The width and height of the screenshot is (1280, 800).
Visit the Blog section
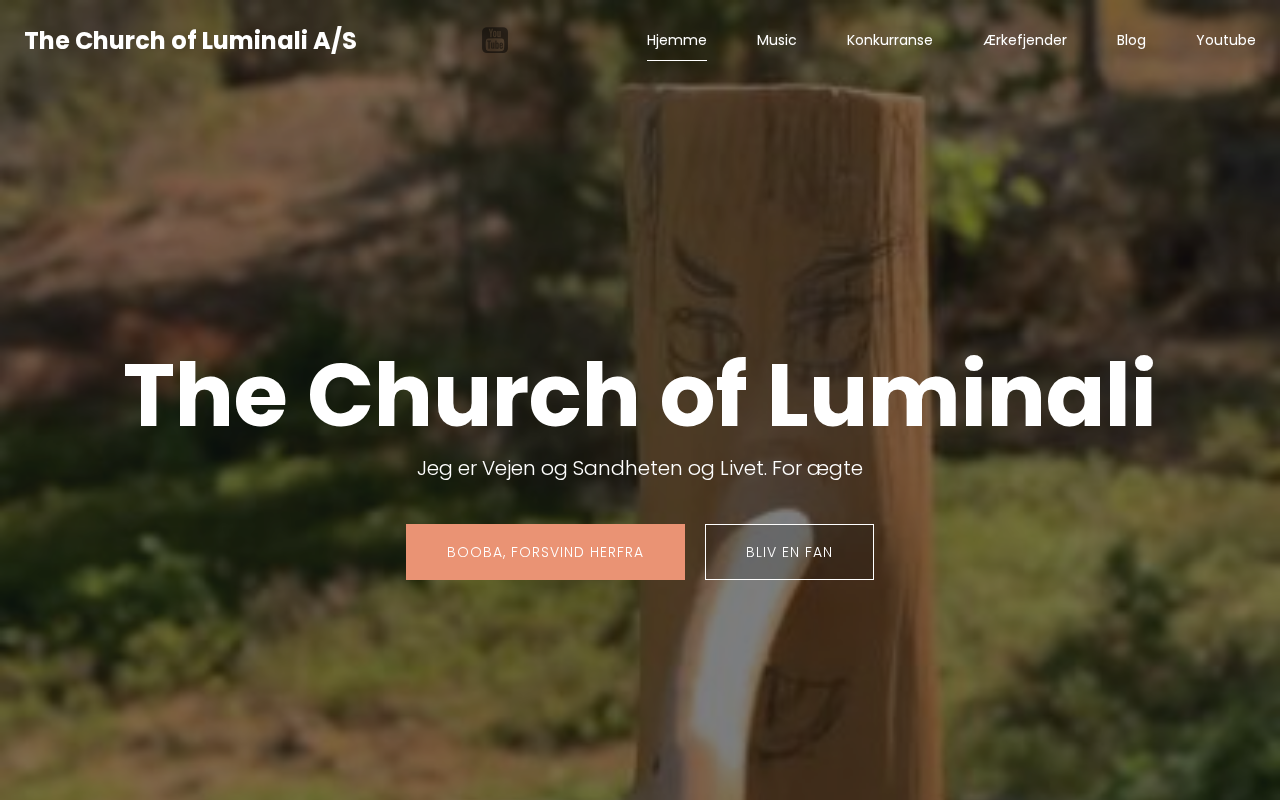click(1131, 40)
